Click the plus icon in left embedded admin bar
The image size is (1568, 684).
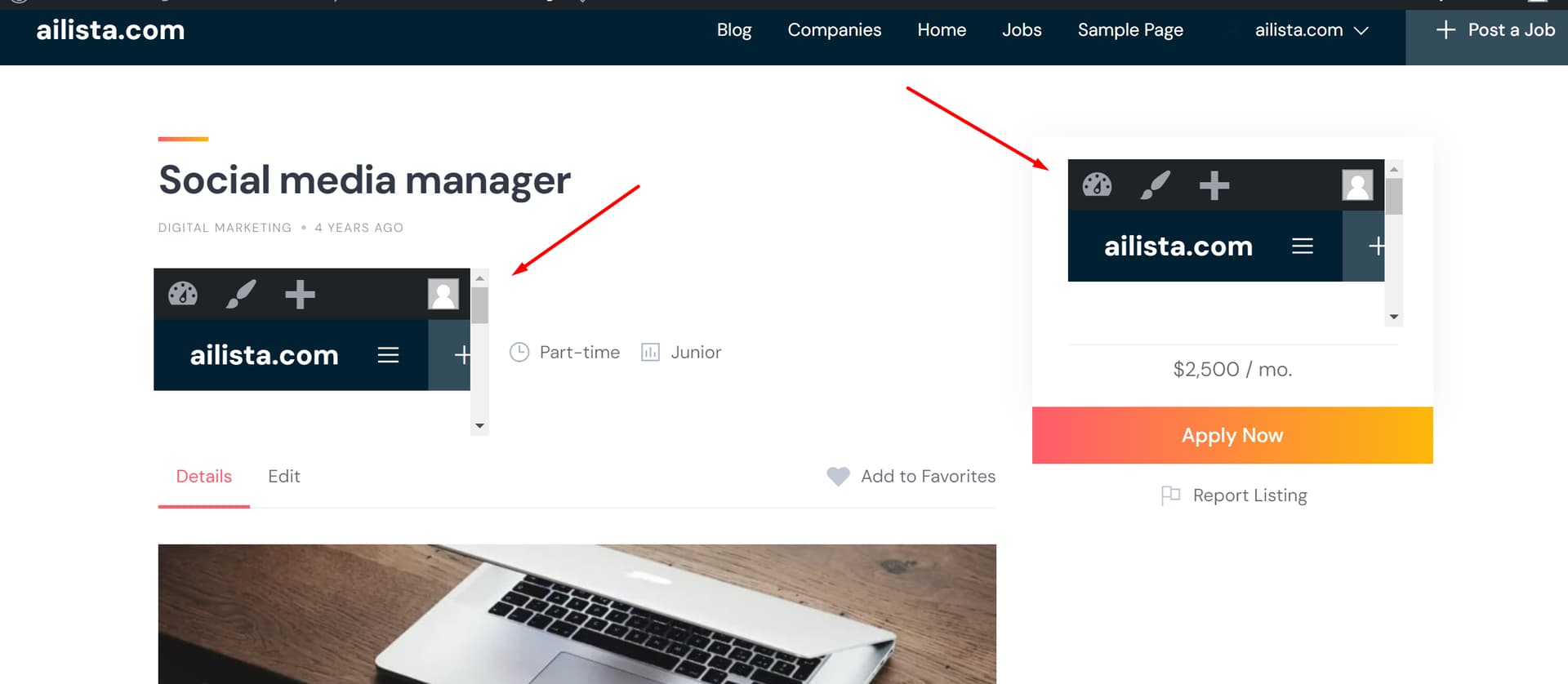tap(300, 295)
